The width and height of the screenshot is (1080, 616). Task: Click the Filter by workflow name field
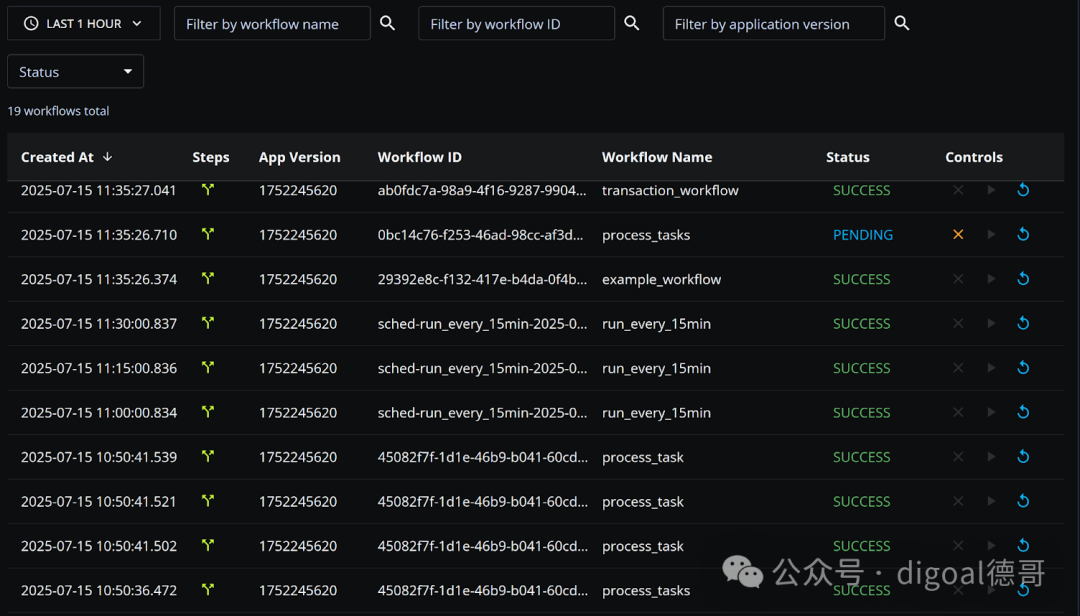coord(272,23)
